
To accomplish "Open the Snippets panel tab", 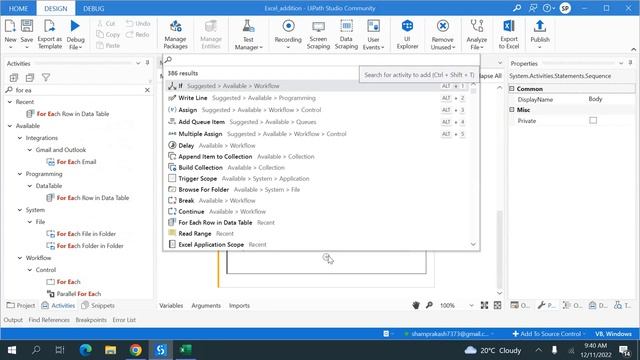I will tap(98, 305).
